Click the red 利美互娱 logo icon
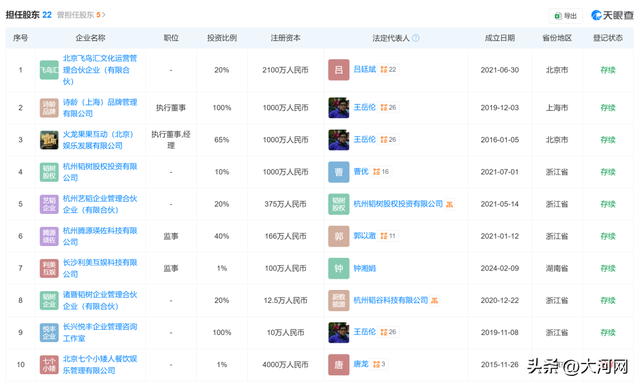 coord(49,268)
